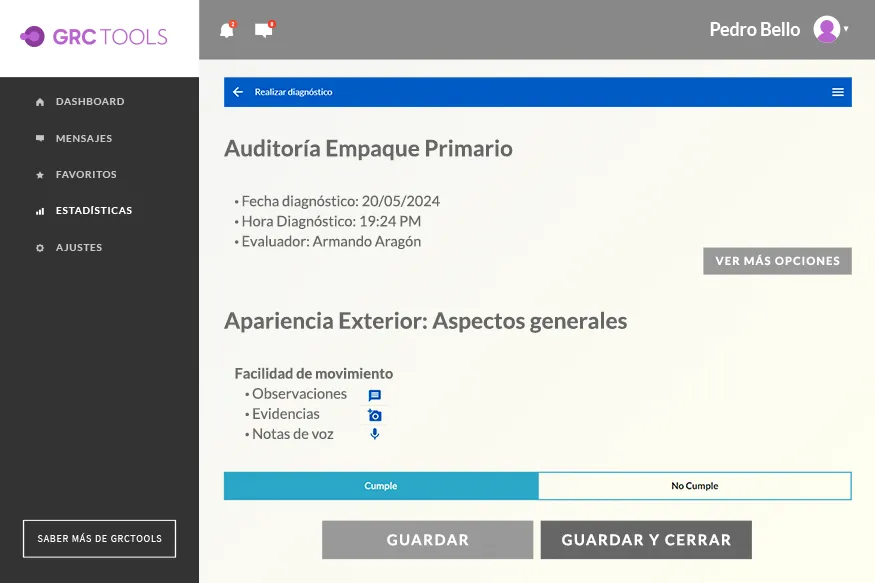The height and width of the screenshot is (583, 875).
Task: Attach a photo with the Evidencias camera icon
Action: [x=373, y=413]
